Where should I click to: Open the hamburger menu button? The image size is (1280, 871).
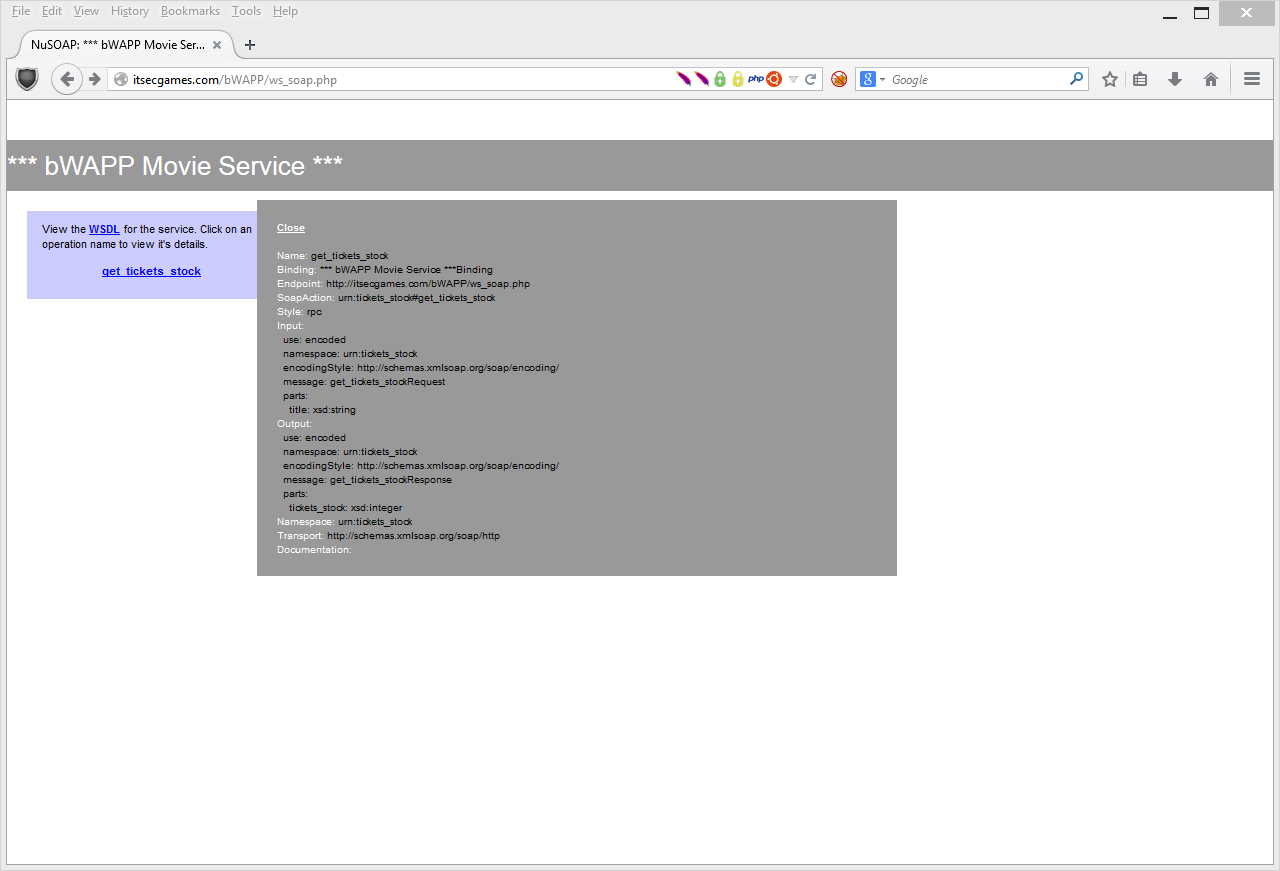1252,79
